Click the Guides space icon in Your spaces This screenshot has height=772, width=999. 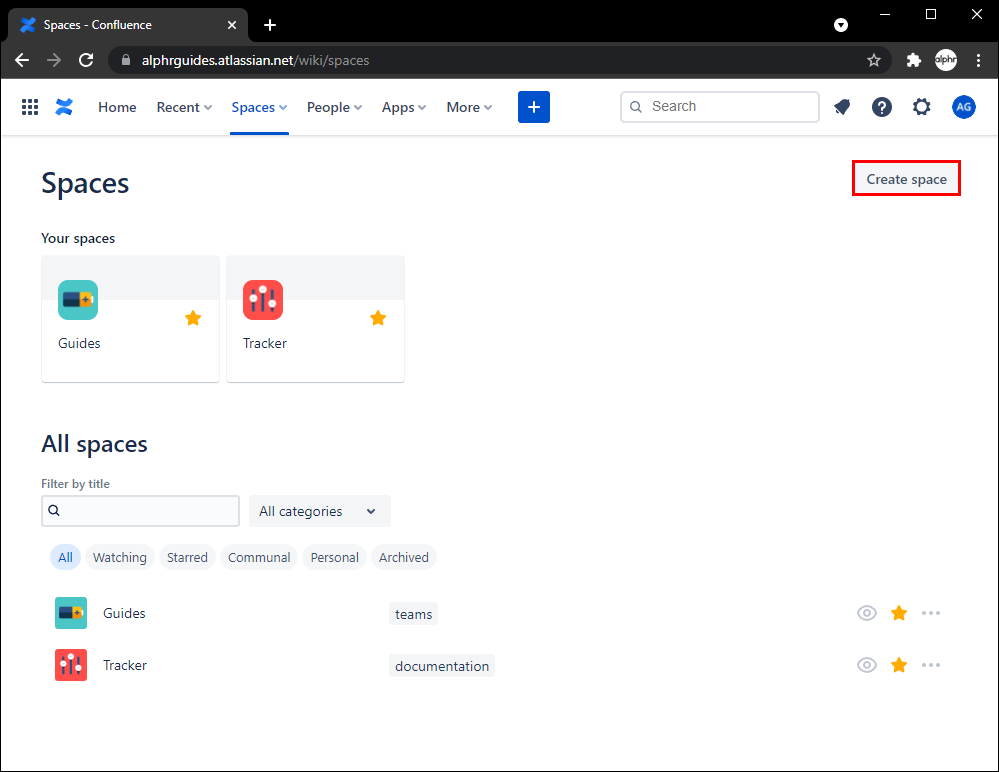[x=78, y=300]
